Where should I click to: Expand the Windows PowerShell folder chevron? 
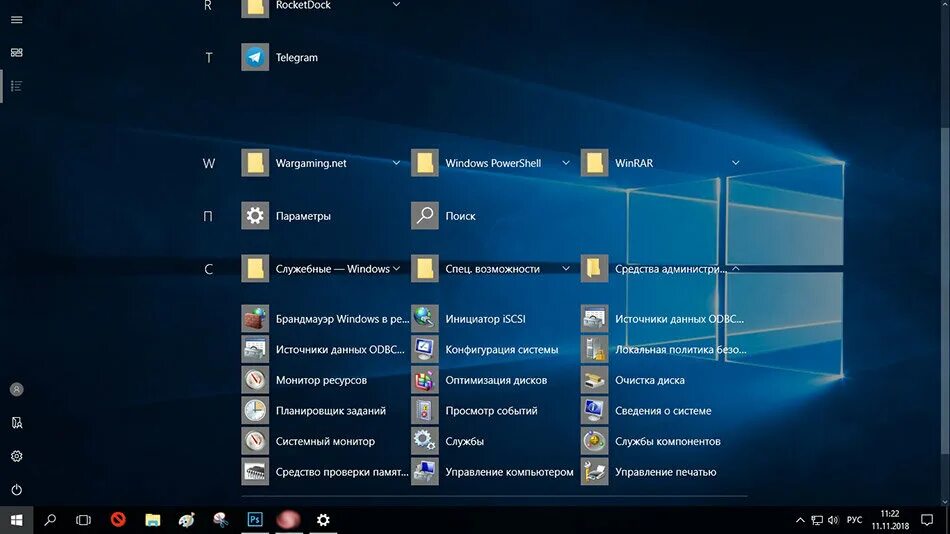click(x=565, y=162)
